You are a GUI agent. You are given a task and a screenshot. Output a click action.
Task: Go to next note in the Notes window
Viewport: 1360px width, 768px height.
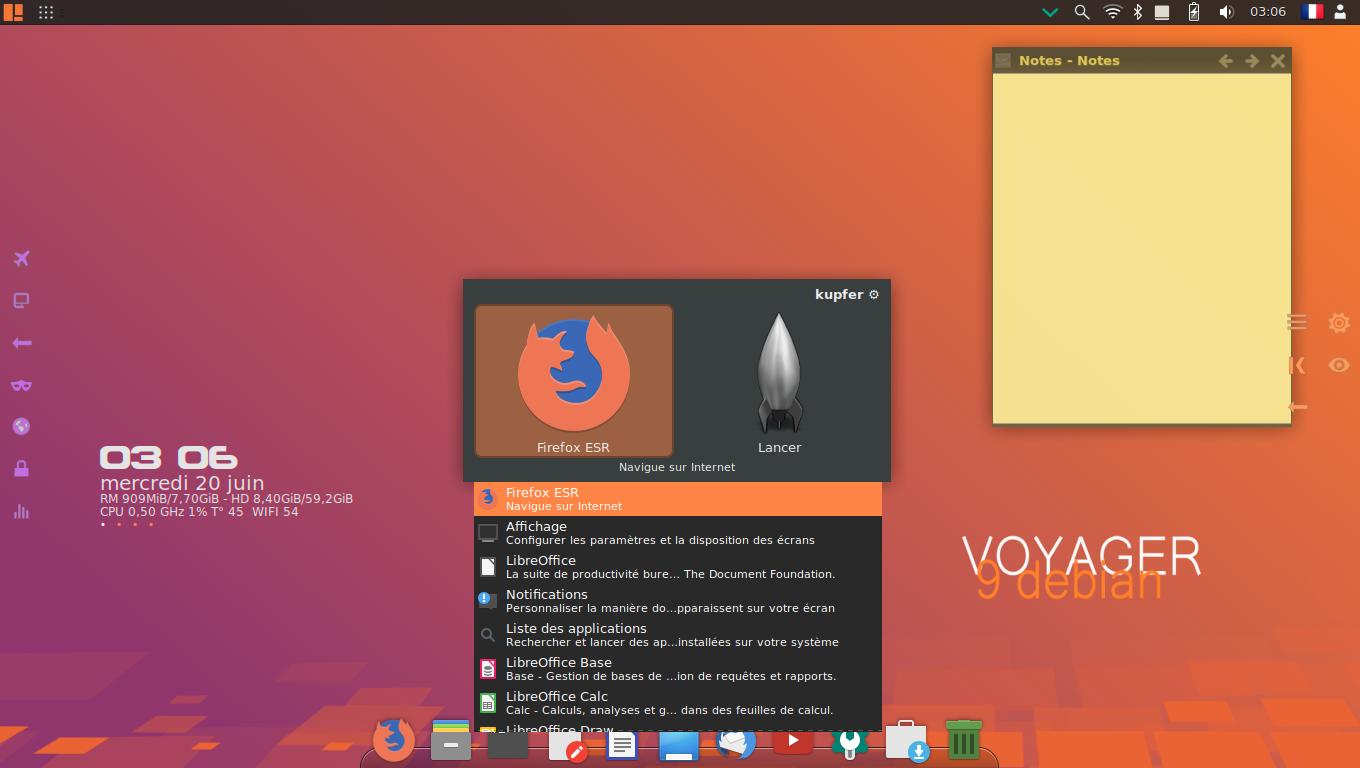point(1252,61)
